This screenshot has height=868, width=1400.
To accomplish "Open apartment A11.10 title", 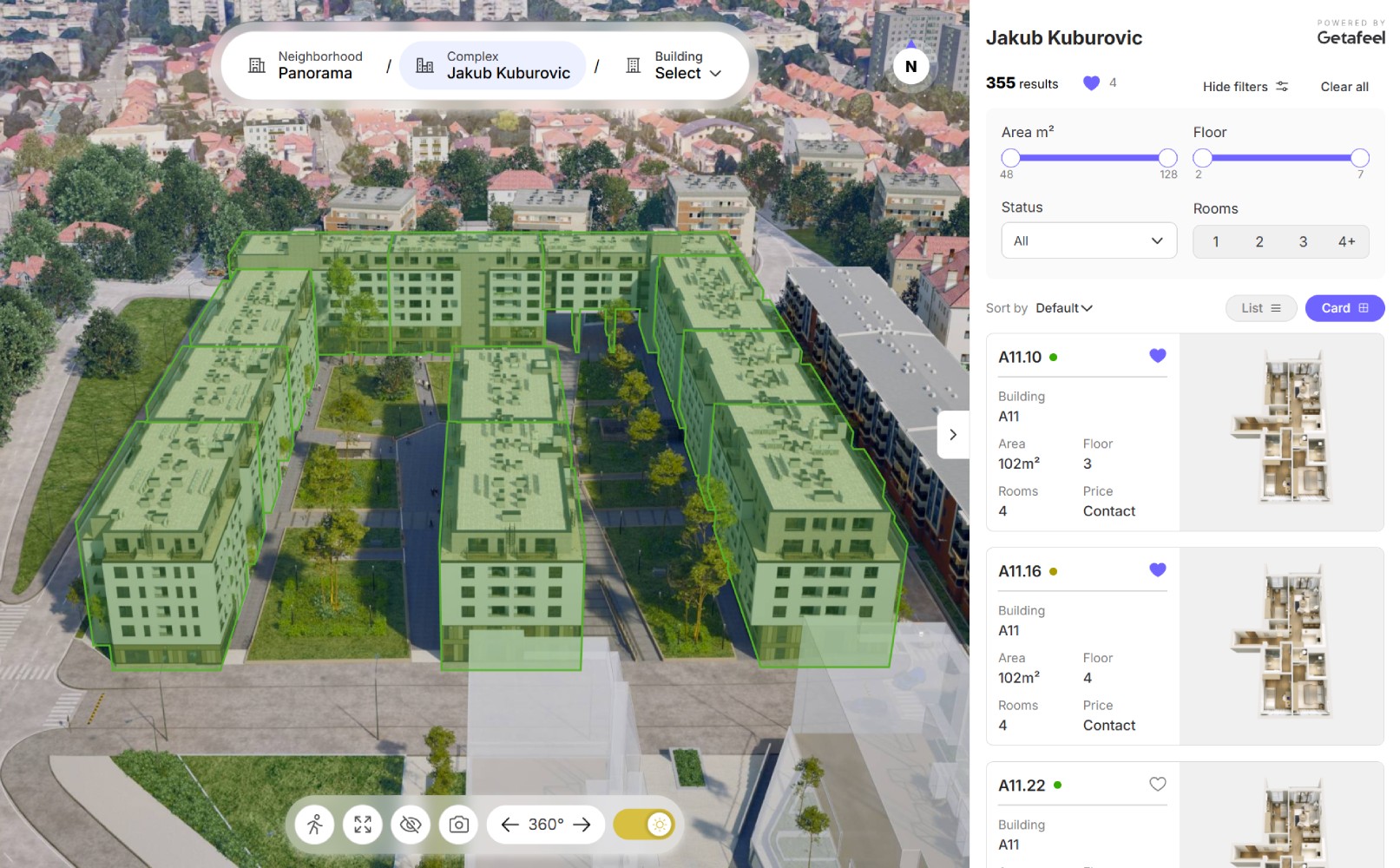I will [1020, 357].
